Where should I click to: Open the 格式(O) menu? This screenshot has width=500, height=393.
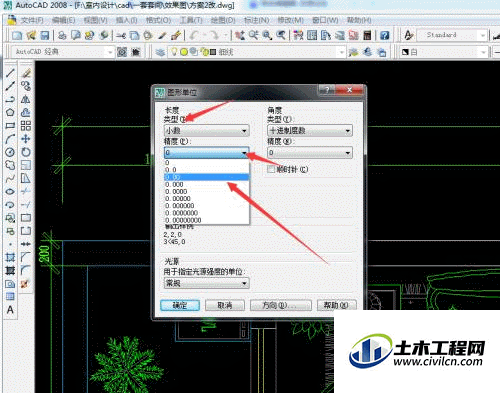pyautogui.click(x=159, y=20)
